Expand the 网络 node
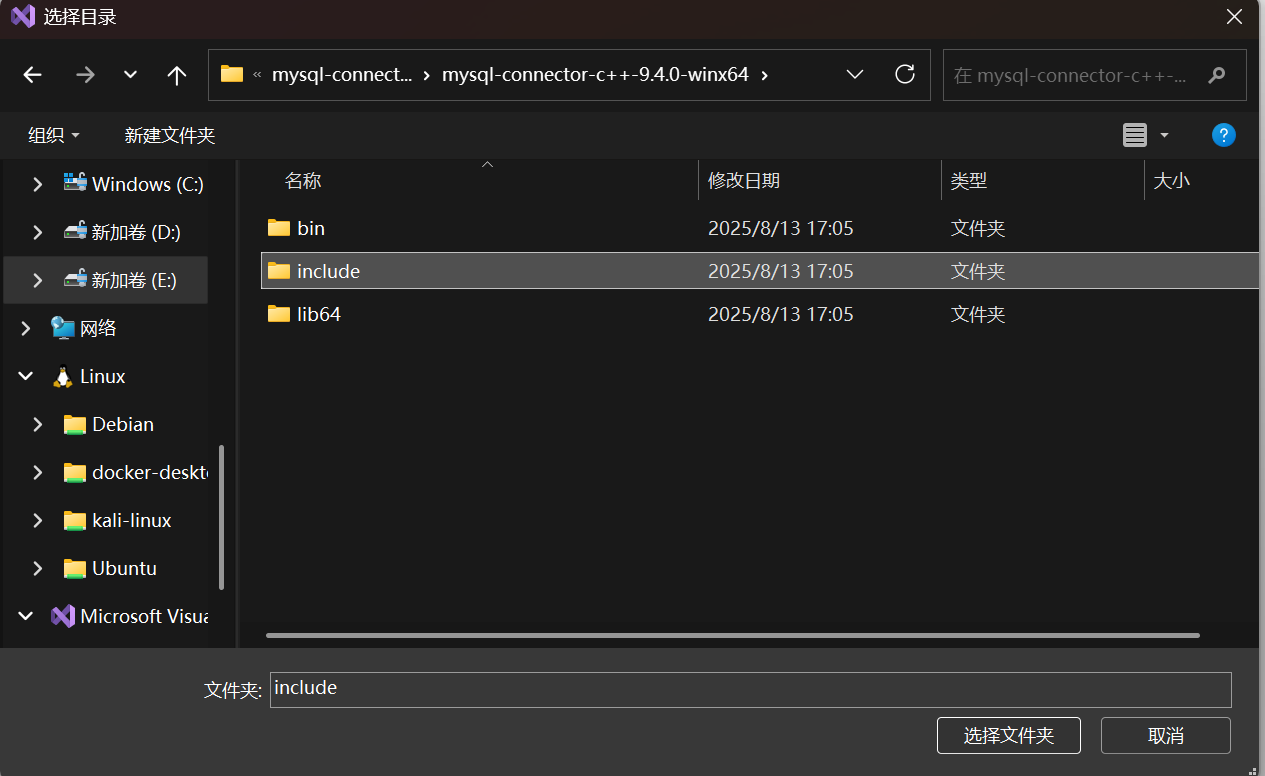This screenshot has height=776, width=1265. coord(26,328)
